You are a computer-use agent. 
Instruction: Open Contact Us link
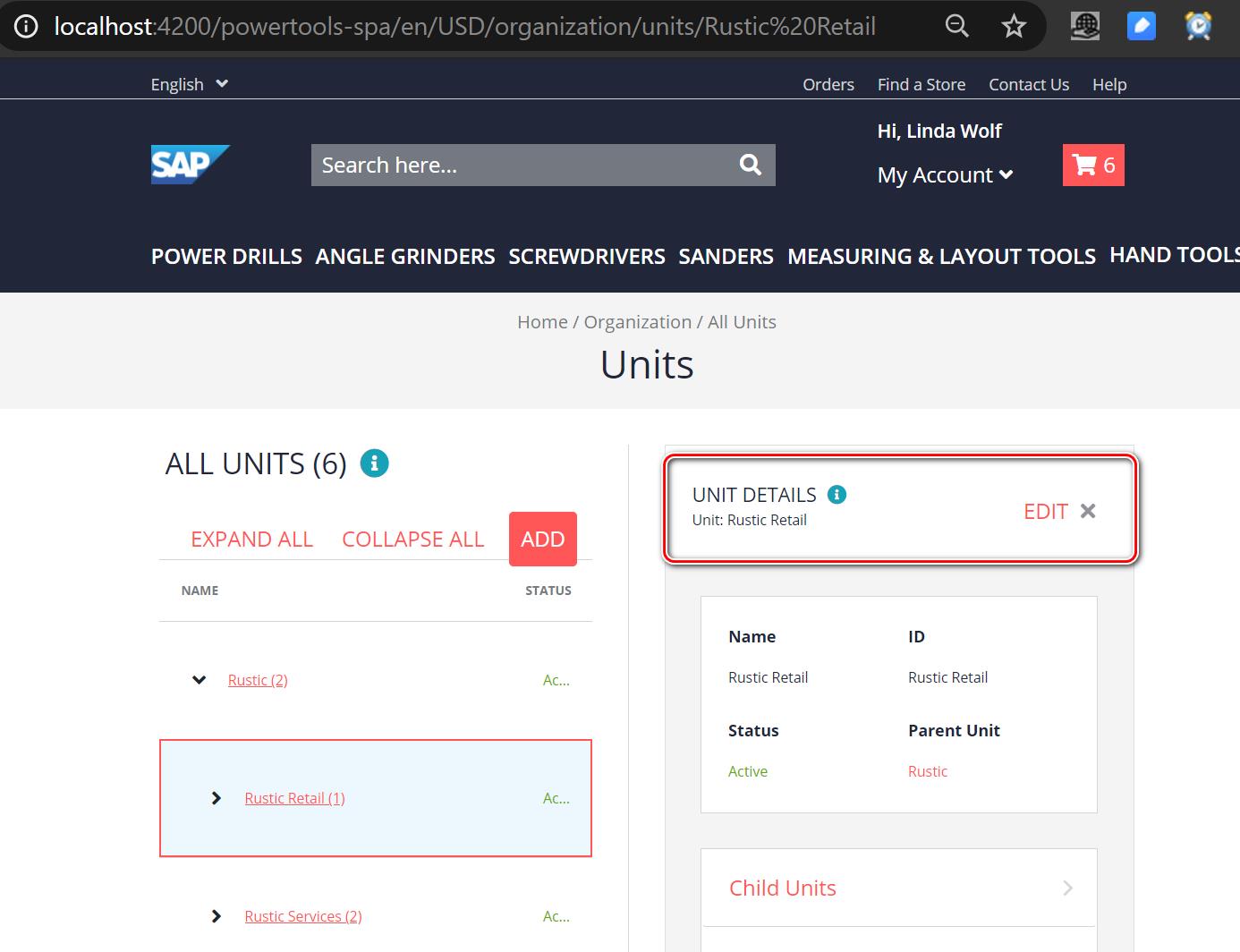click(x=1029, y=84)
